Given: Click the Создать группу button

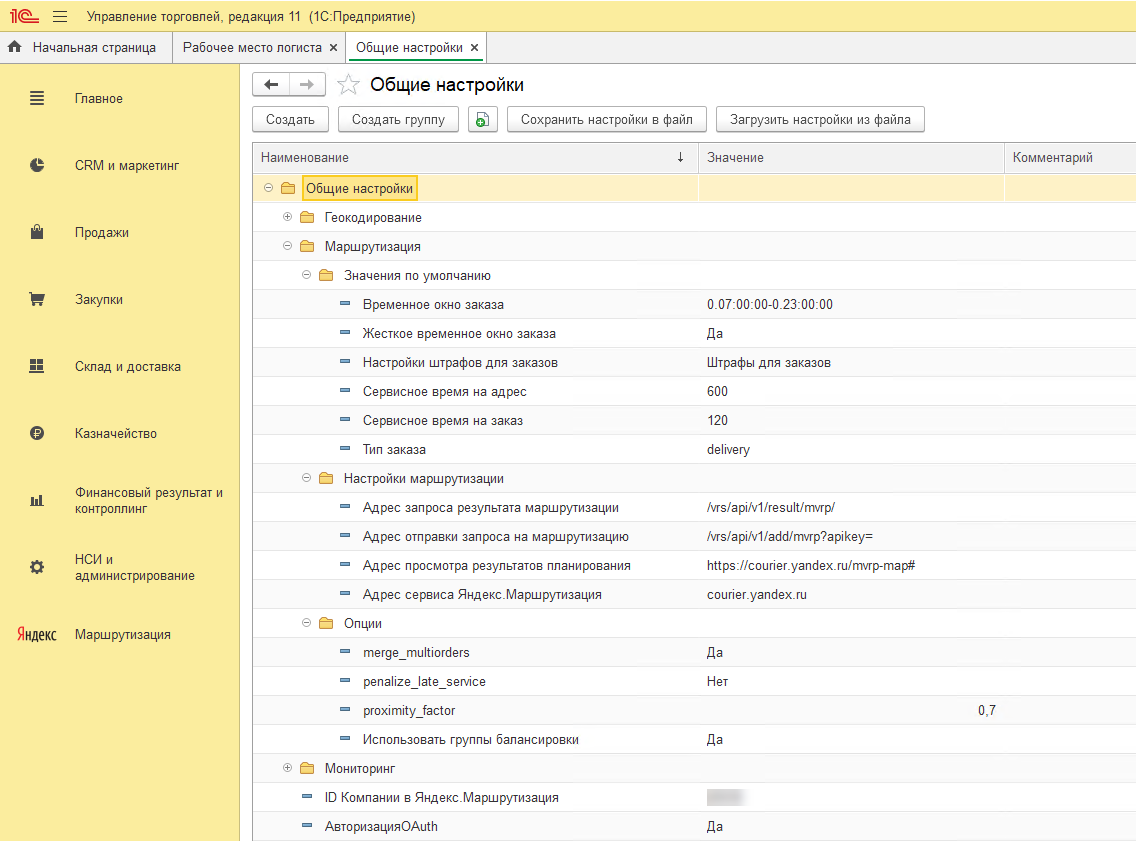Looking at the screenshot, I should coord(398,120).
